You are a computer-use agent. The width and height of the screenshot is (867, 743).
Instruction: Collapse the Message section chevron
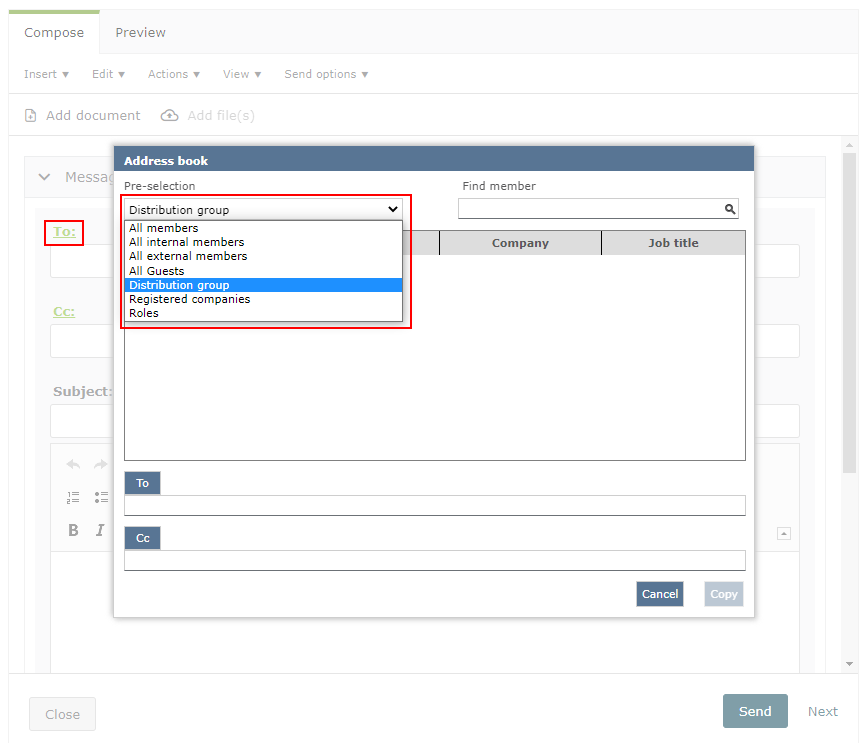coord(44,177)
